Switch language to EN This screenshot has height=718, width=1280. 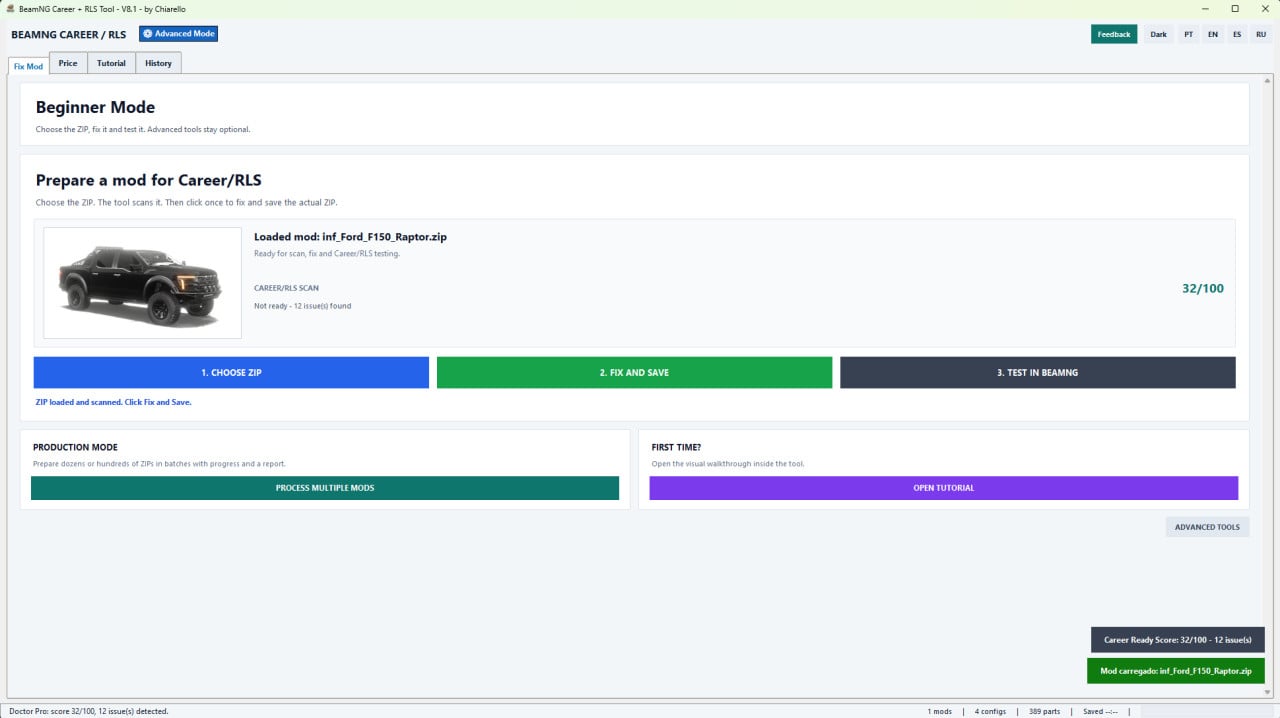(1212, 34)
